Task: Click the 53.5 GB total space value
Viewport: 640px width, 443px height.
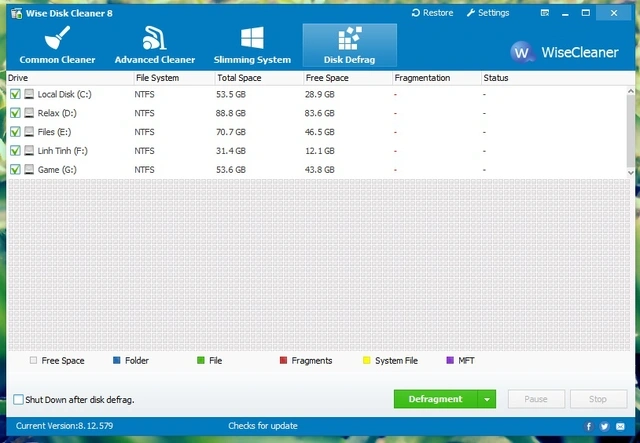Action: coord(231,94)
